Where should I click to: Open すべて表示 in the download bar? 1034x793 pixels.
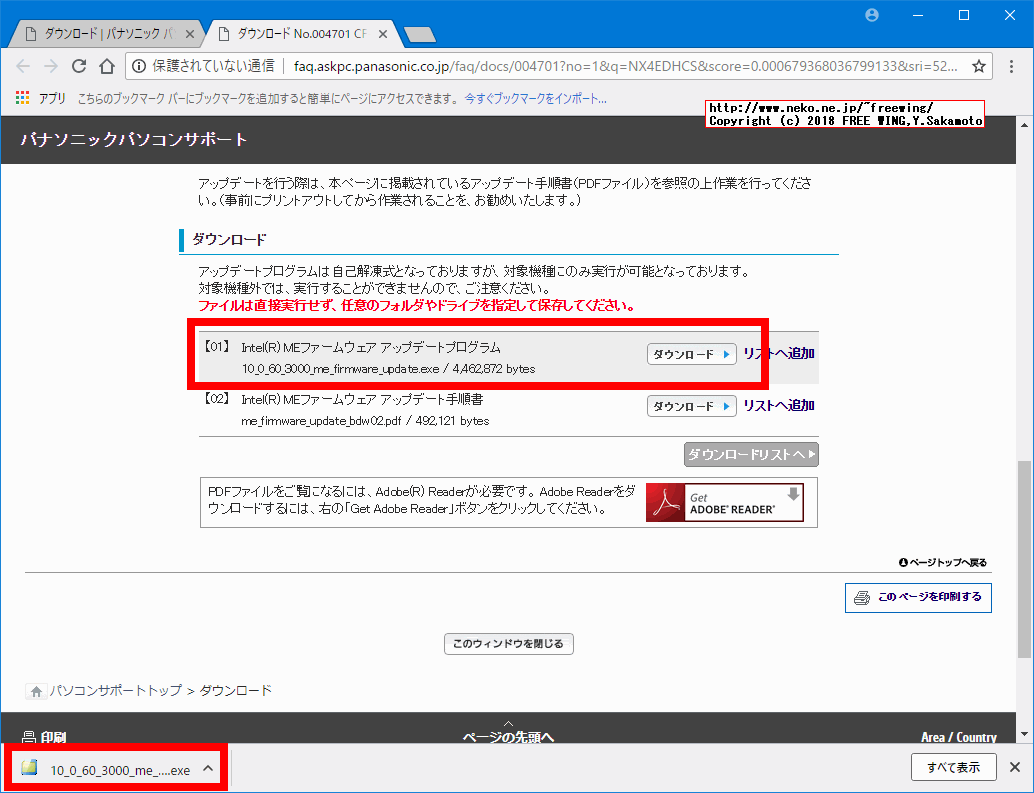[x=952, y=767]
